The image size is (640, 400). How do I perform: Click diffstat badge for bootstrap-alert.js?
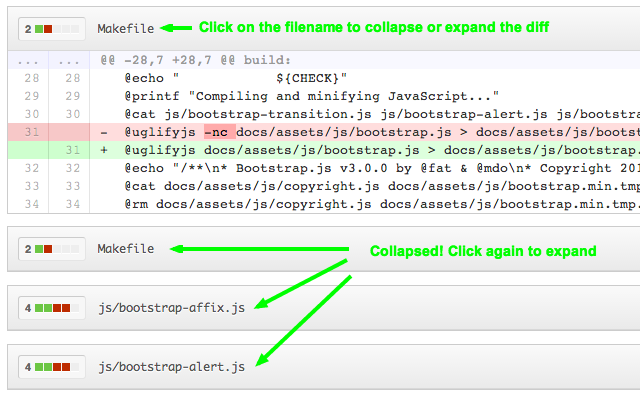point(52,367)
